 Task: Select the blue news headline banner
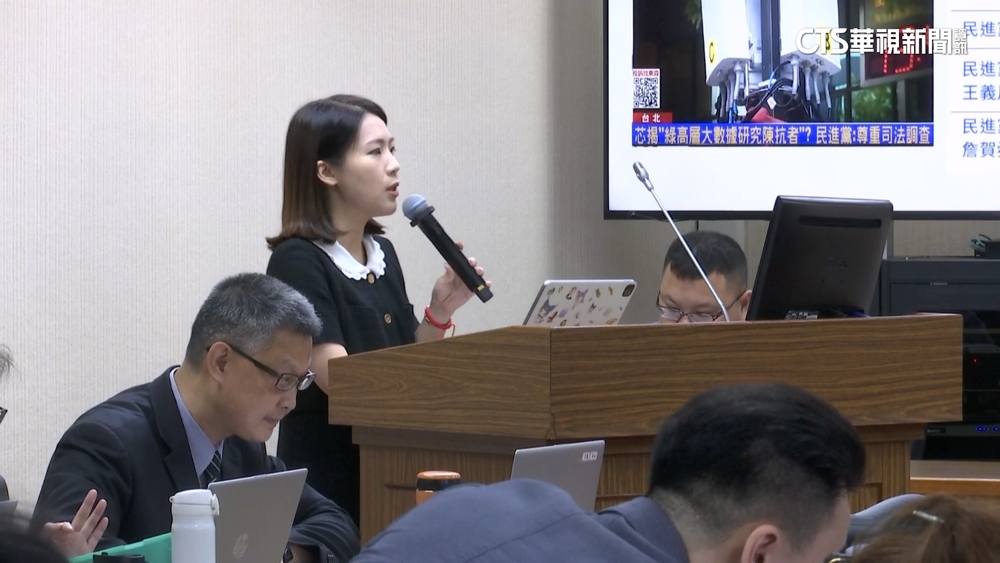click(x=782, y=134)
